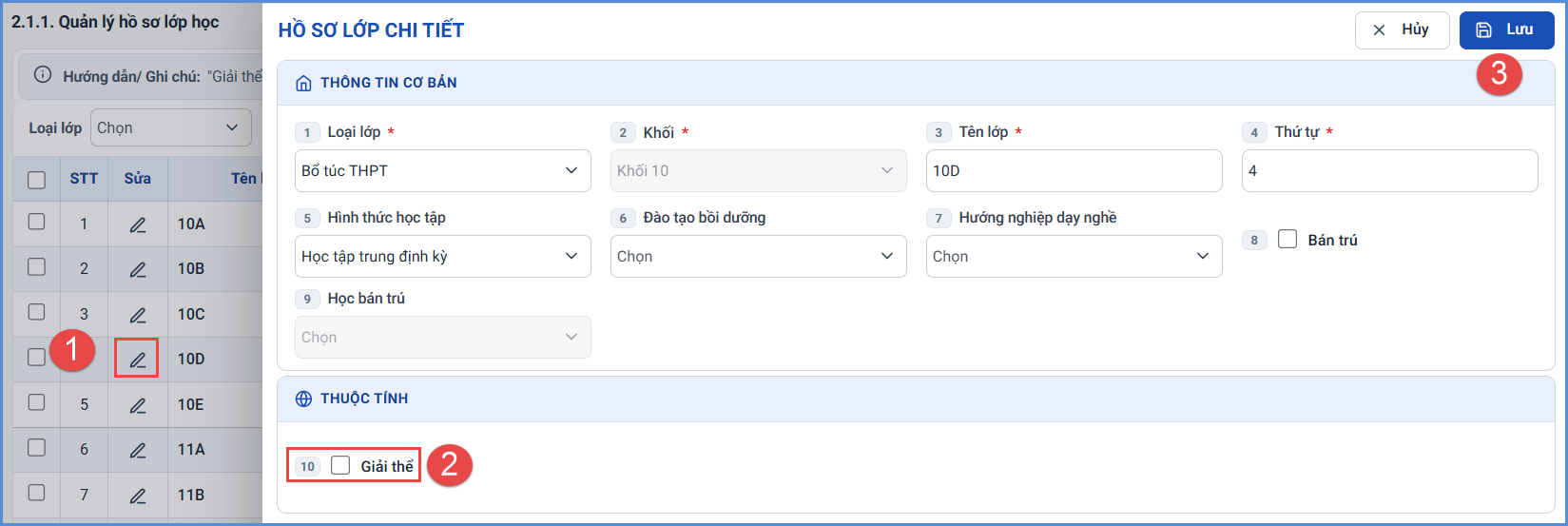Click the STT column header
The image size is (1568, 526).
(84, 178)
